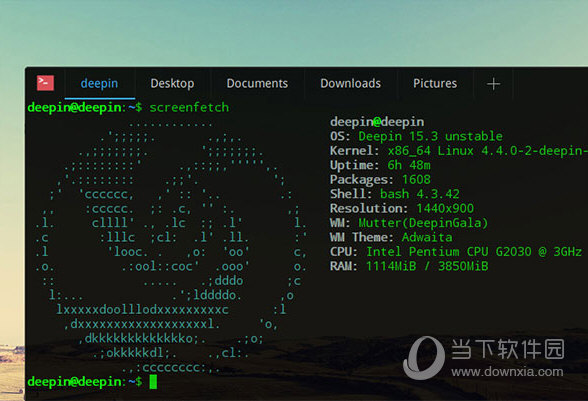Image resolution: width=588 pixels, height=401 pixels.
Task: Switch to the Desktop tab
Action: 172,83
